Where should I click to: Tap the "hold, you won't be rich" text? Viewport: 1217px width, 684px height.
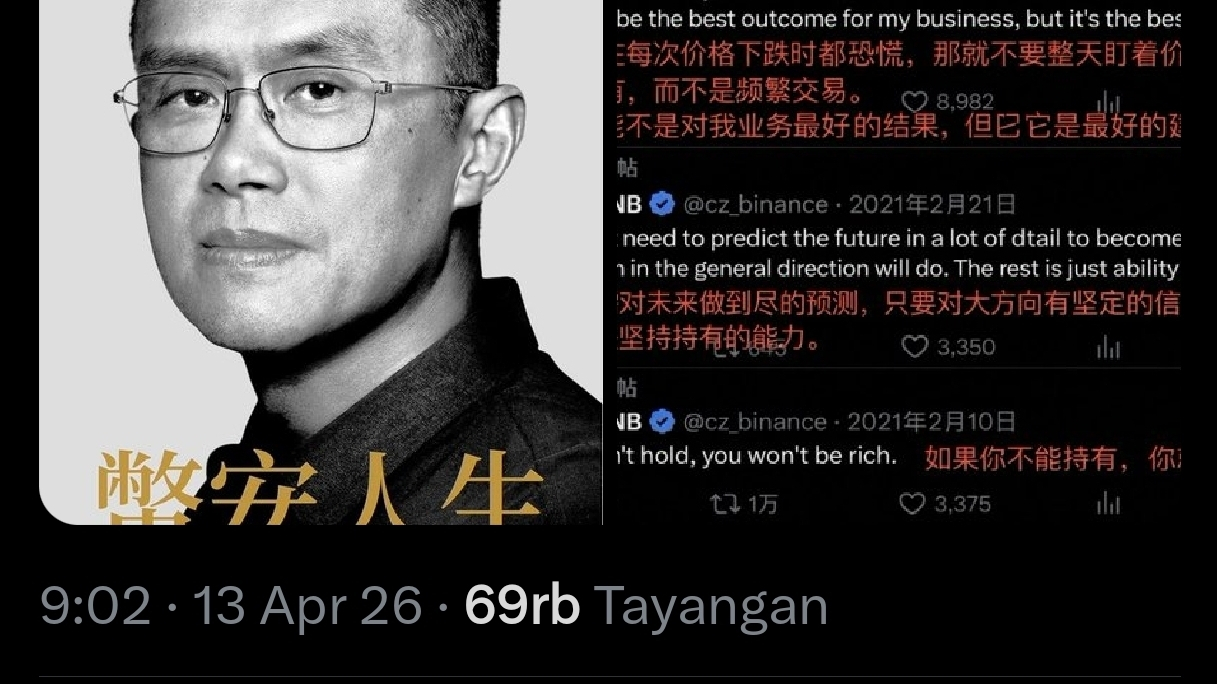click(x=757, y=456)
